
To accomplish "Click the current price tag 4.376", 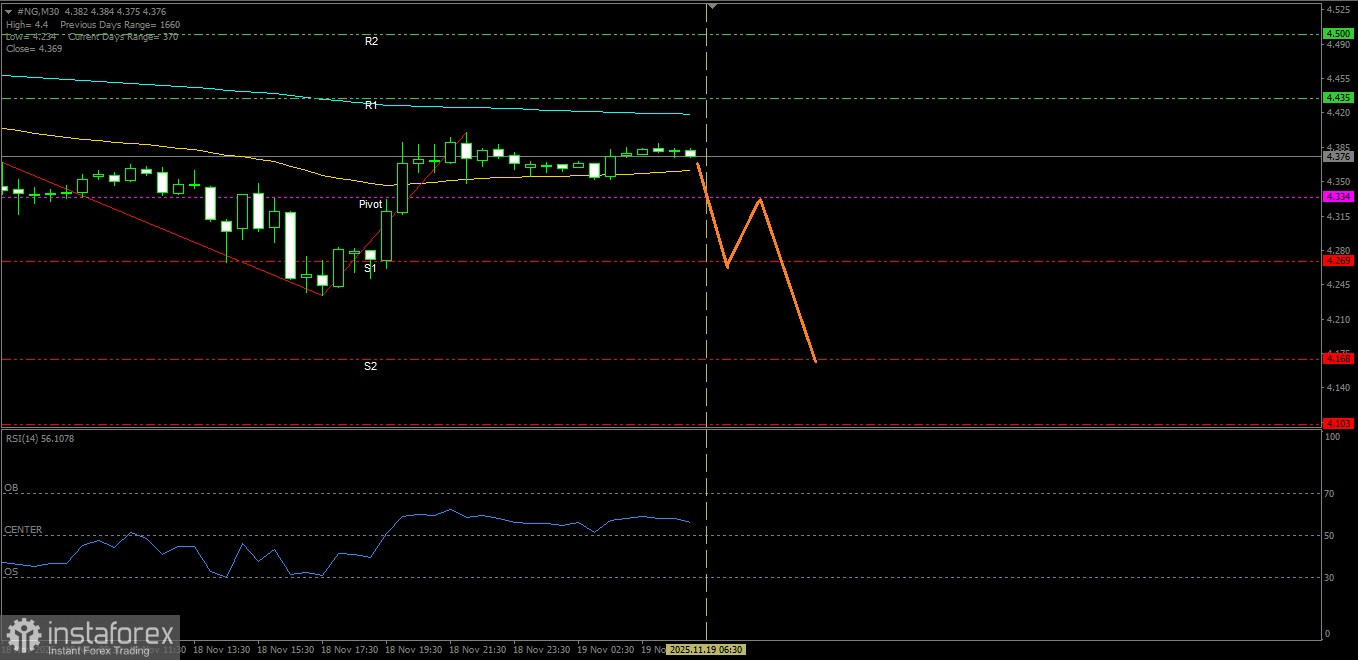I will tap(1336, 155).
